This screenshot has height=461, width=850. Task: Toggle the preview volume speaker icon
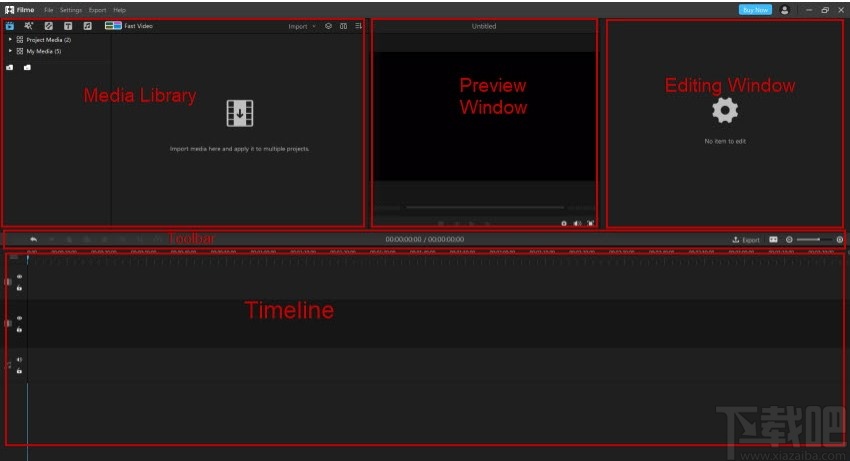[x=577, y=223]
